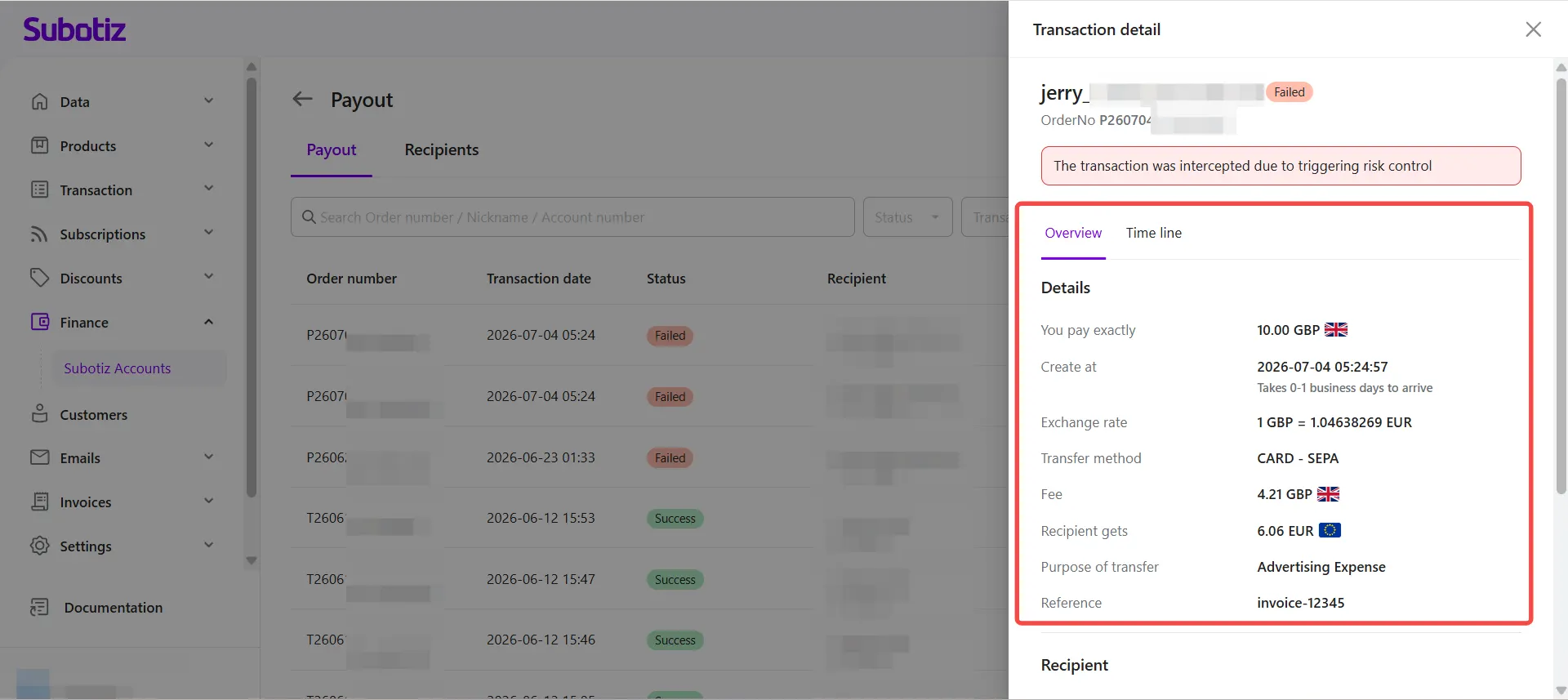Expand the Discounts menu chevron
The width and height of the screenshot is (1568, 700).
pyautogui.click(x=208, y=277)
